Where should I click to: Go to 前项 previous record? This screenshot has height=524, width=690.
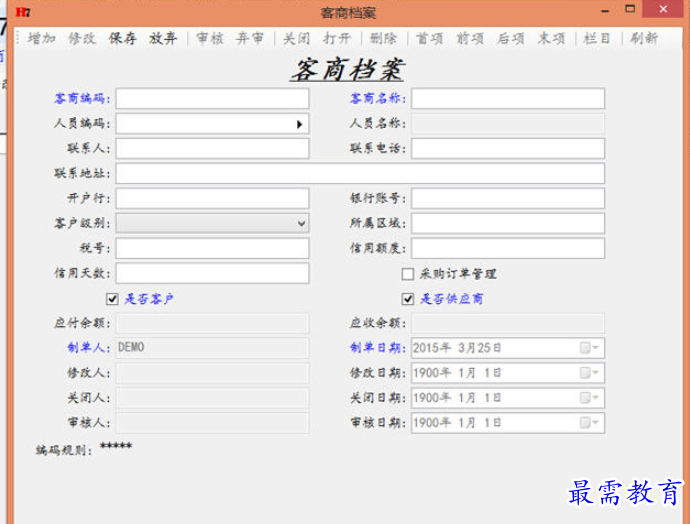point(470,39)
